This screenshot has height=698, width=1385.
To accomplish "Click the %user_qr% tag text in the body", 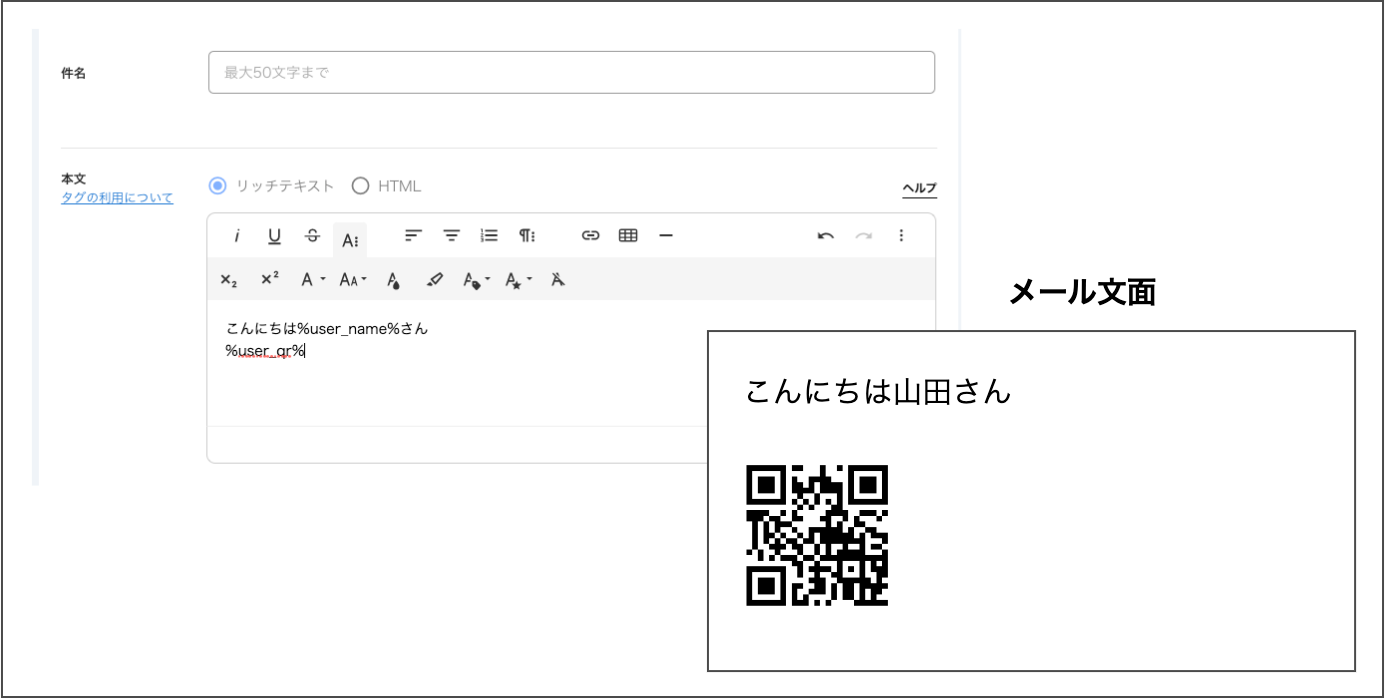I will click(x=265, y=350).
